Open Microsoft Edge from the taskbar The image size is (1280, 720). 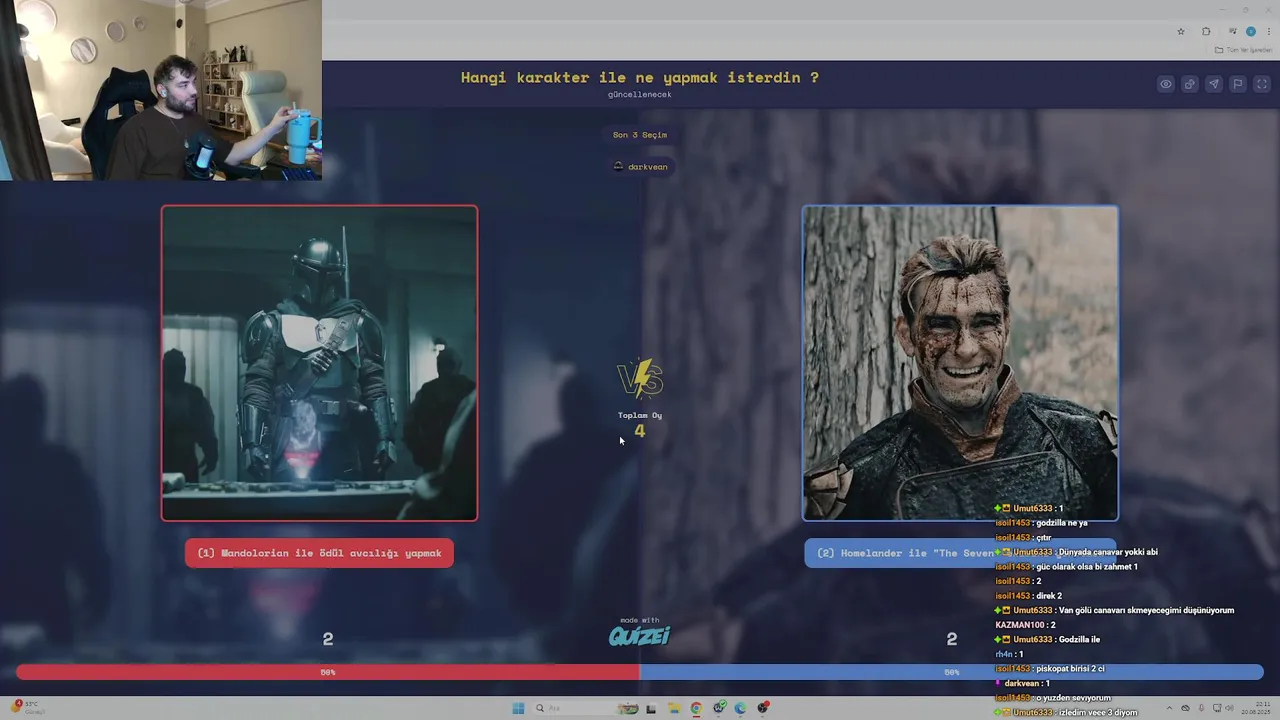[x=740, y=708]
